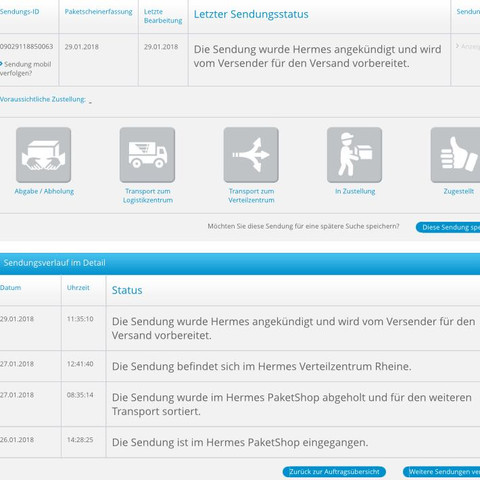Click the Anzeigen chevron link in the last column
This screenshot has height=480, width=480.
(x=468, y=46)
